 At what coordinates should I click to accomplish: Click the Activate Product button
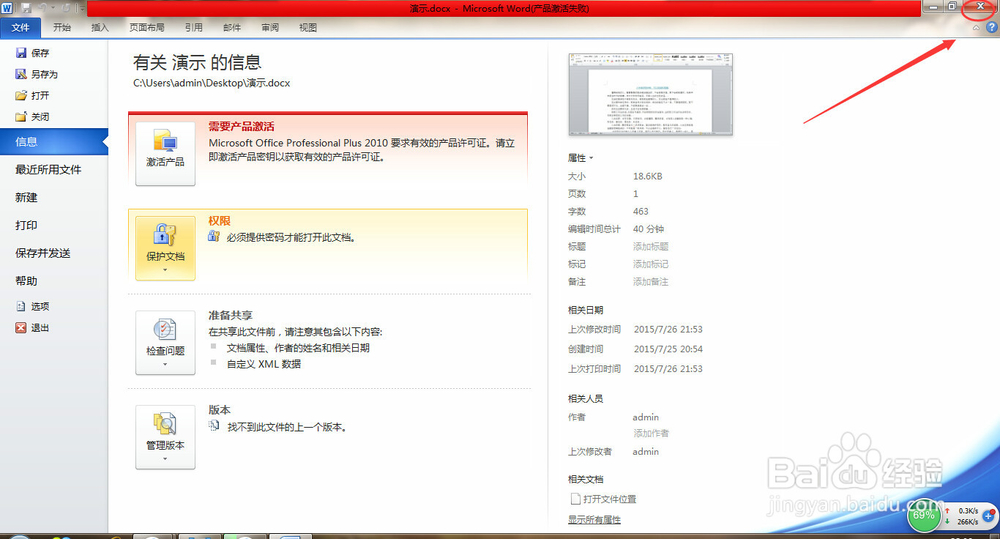pyautogui.click(x=165, y=154)
